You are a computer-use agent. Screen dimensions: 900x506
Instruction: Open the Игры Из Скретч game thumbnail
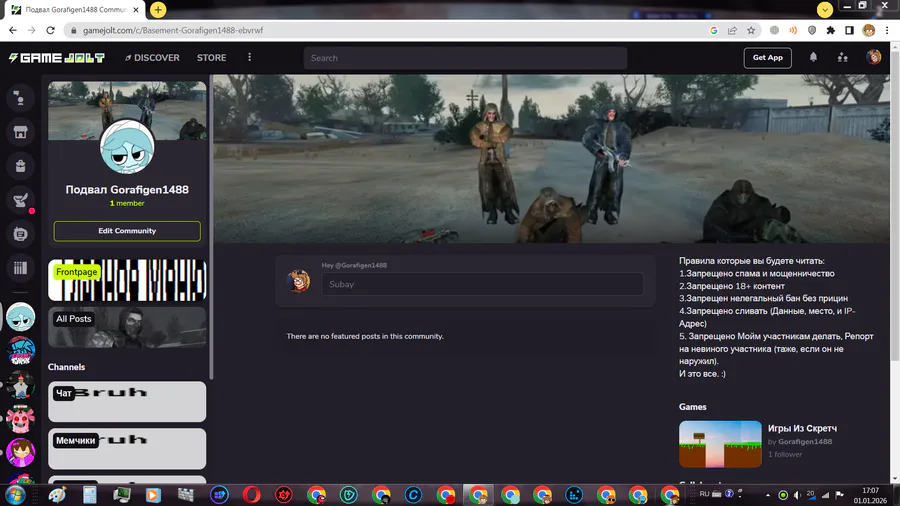pos(720,444)
